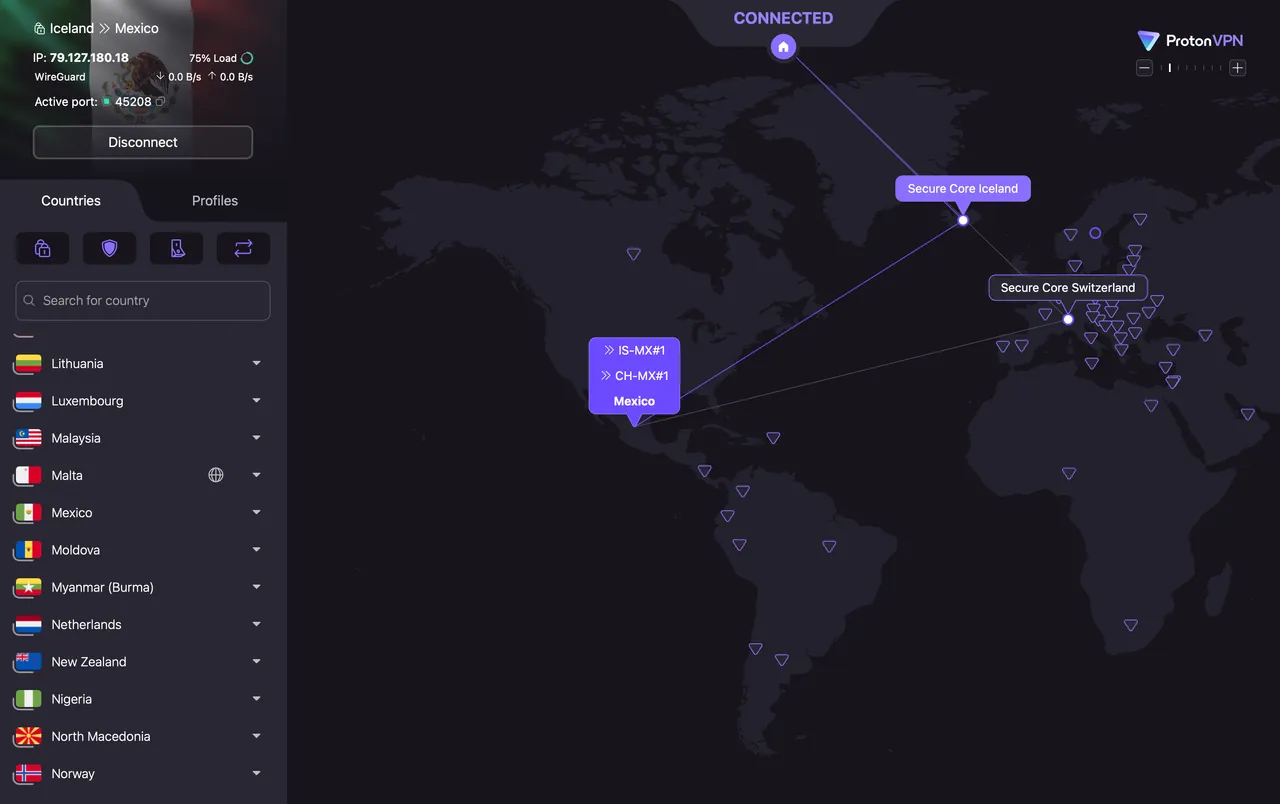Select the Malta flag icon
Screen dimensions: 1280x804
pyautogui.click(x=28, y=475)
